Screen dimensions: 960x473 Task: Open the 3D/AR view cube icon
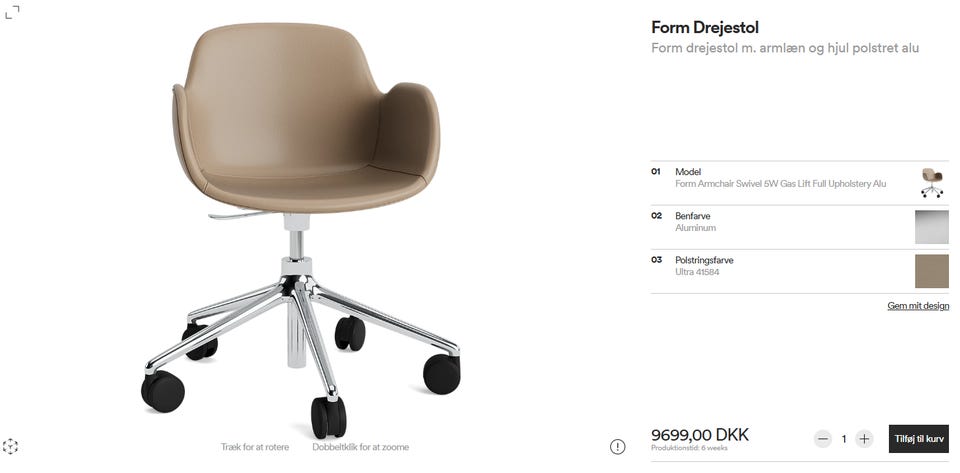(10, 446)
